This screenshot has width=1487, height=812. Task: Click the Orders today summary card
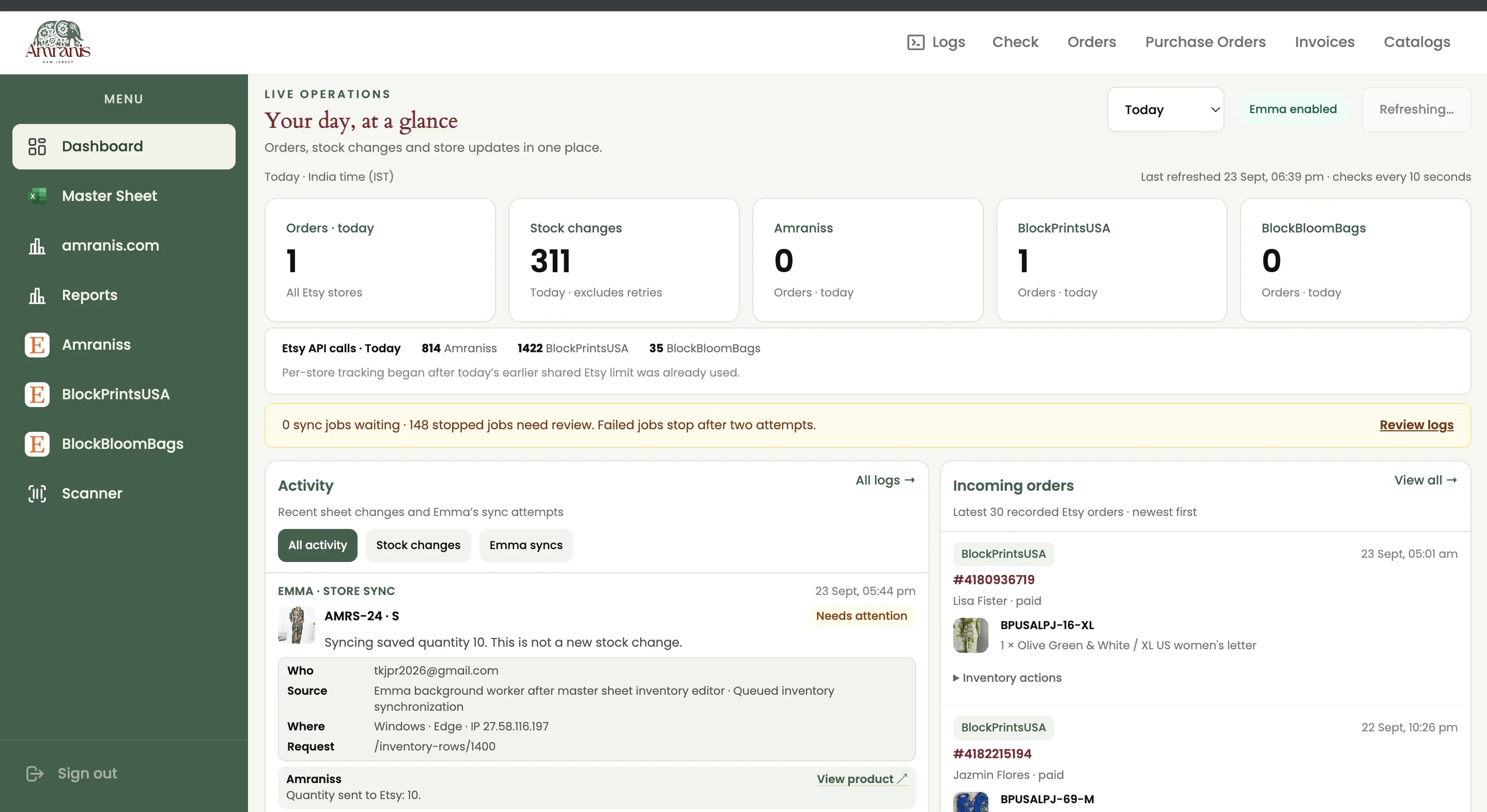coord(380,260)
